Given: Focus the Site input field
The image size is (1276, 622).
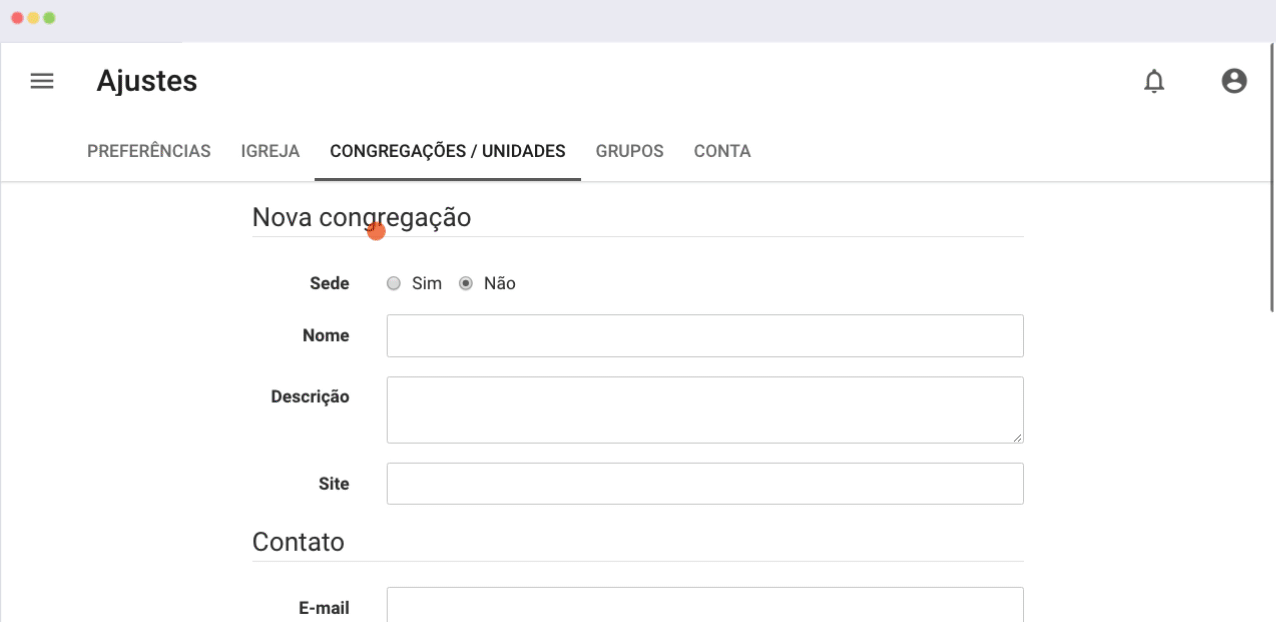Looking at the screenshot, I should (705, 484).
